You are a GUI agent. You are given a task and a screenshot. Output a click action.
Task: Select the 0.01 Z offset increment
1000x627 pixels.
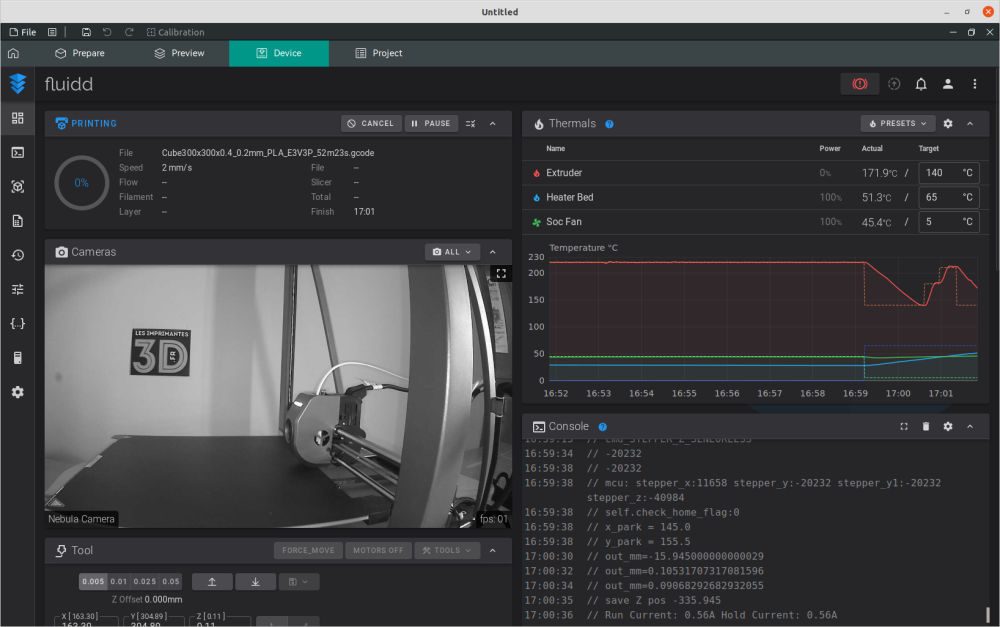click(119, 581)
